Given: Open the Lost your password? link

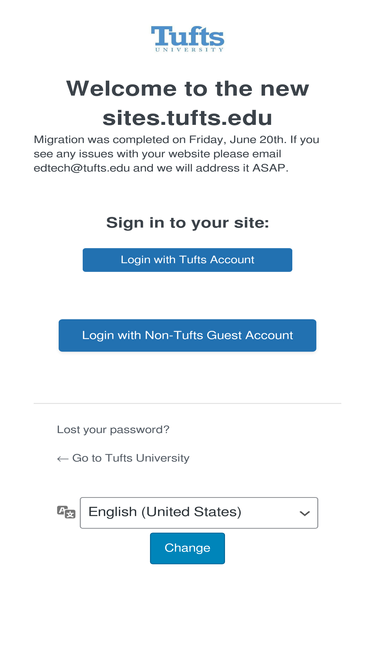Looking at the screenshot, I should point(113,430).
